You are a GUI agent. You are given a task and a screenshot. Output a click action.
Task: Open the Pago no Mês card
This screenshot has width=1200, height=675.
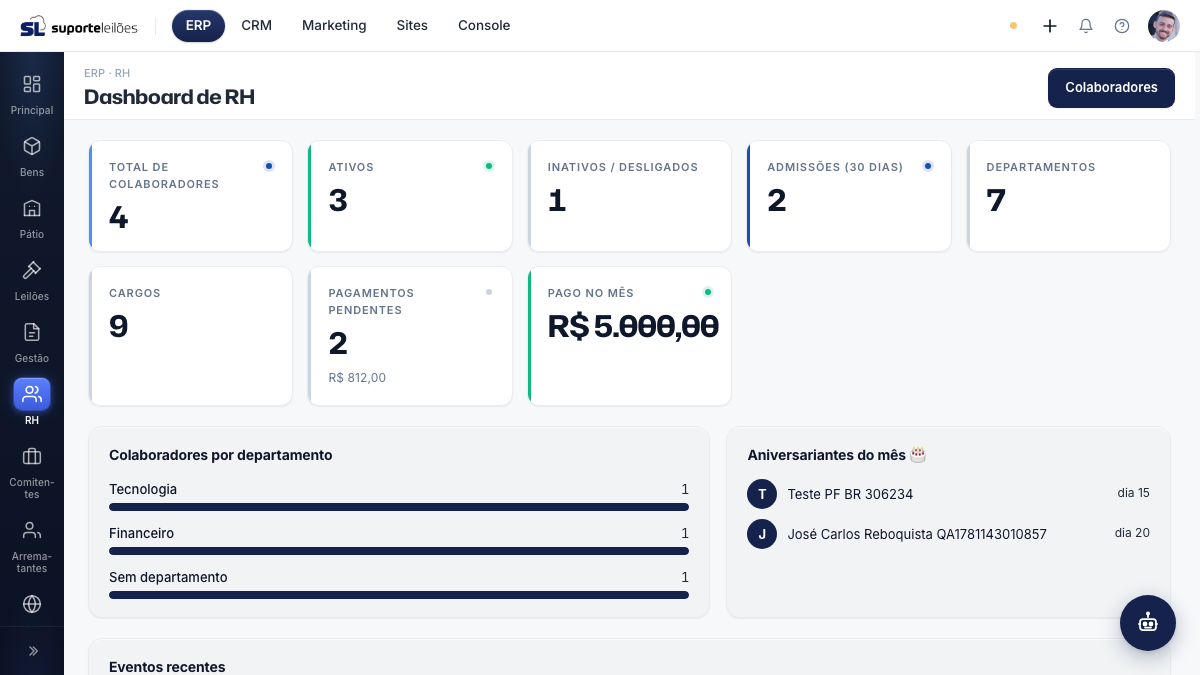point(630,336)
